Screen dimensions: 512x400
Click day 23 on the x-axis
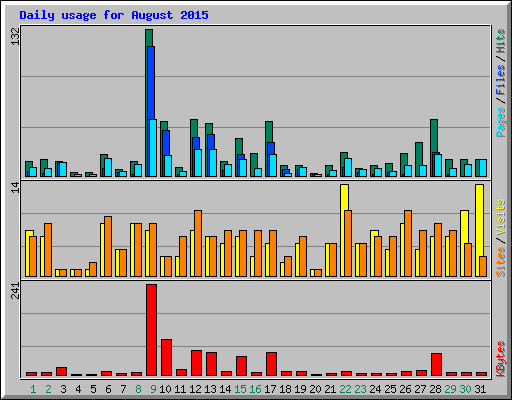360,389
